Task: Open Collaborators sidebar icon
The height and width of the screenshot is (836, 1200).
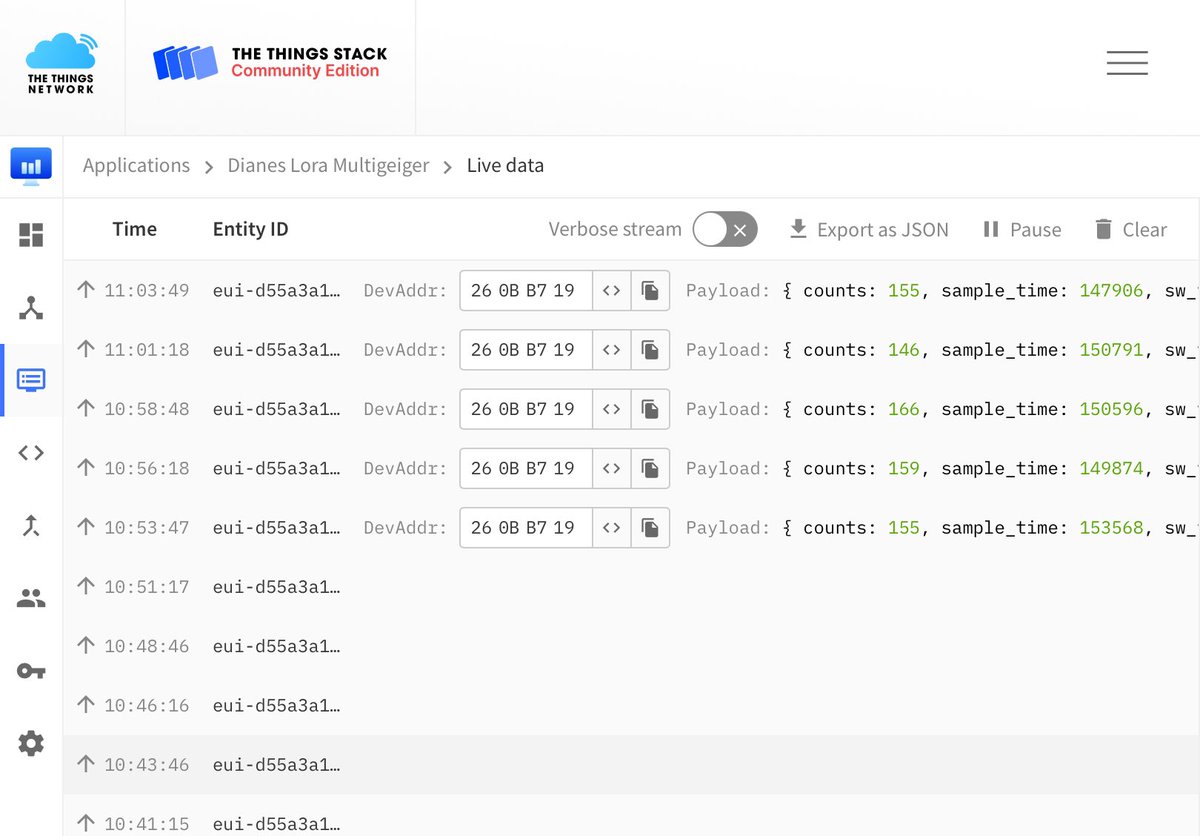Action: click(31, 598)
